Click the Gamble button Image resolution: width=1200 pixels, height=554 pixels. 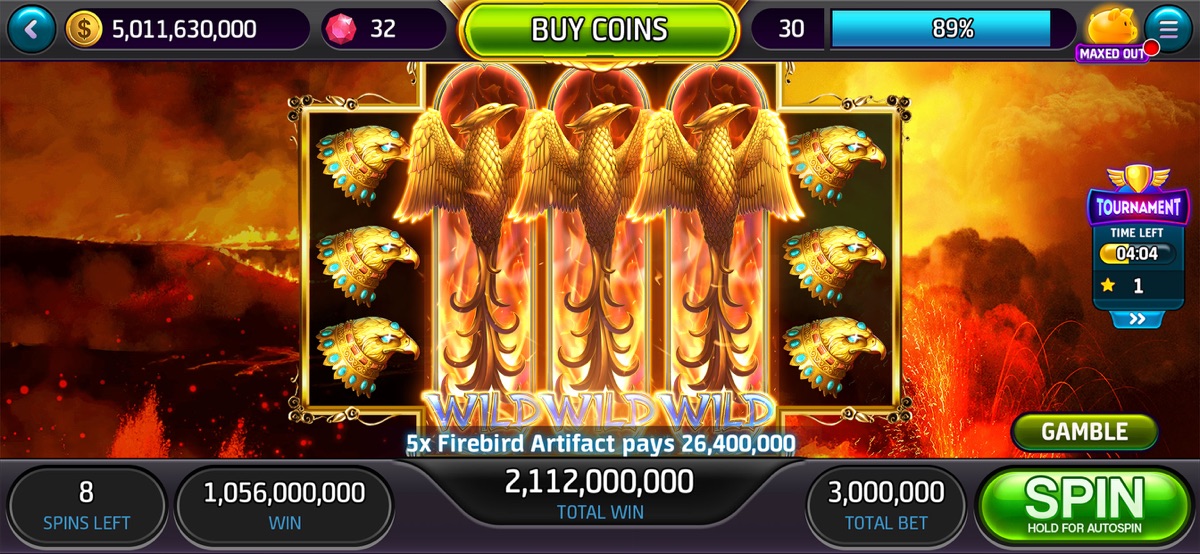(1085, 432)
